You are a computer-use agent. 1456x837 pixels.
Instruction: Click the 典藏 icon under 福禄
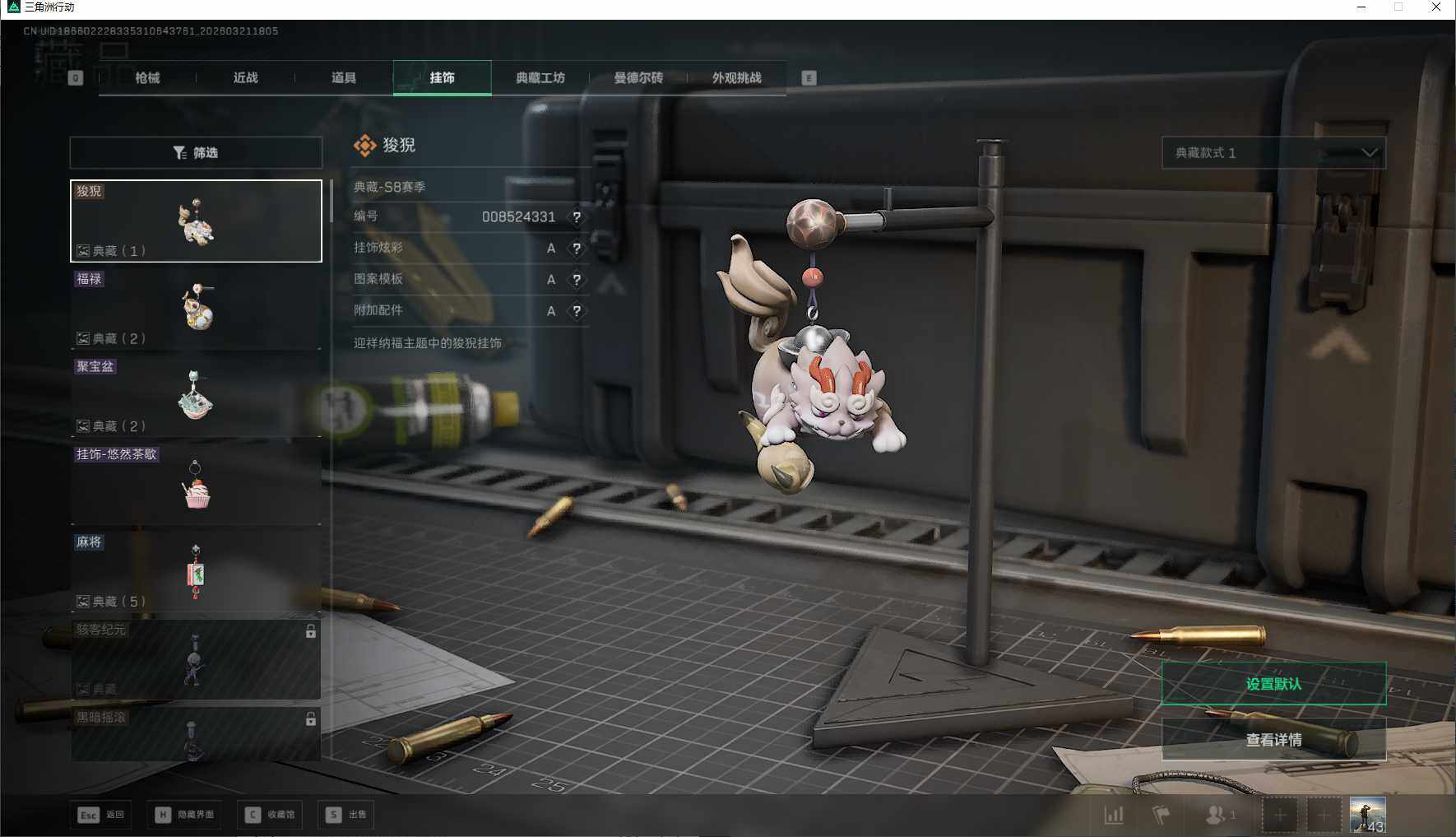coord(83,338)
